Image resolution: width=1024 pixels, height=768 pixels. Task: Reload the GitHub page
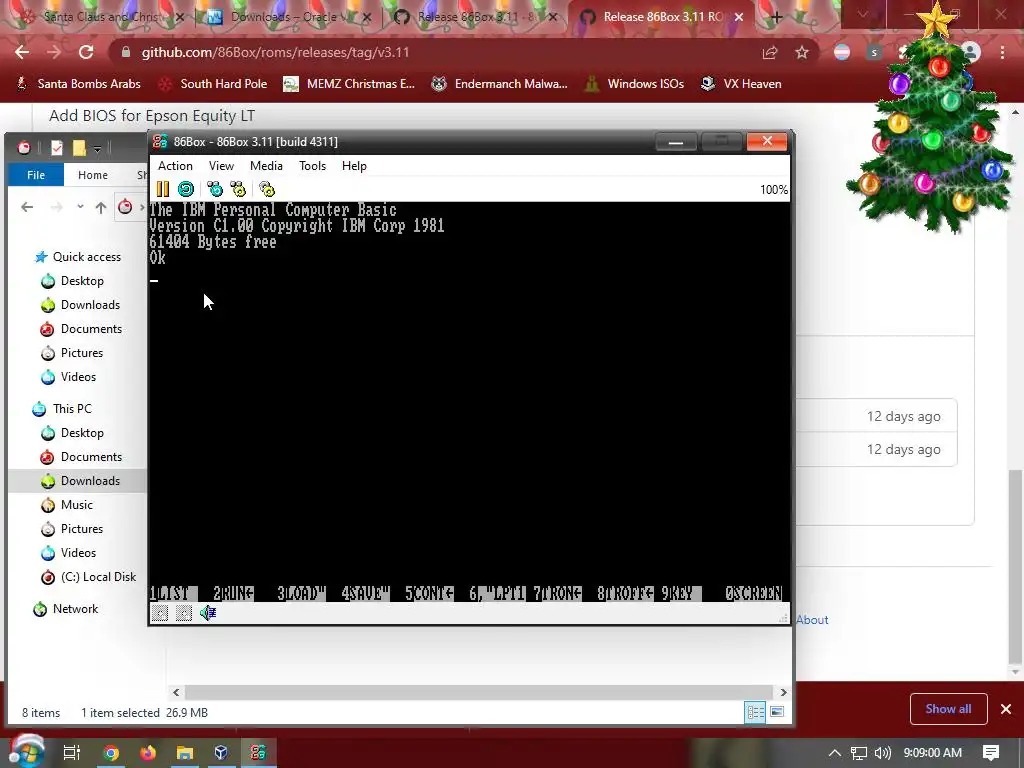(x=86, y=52)
